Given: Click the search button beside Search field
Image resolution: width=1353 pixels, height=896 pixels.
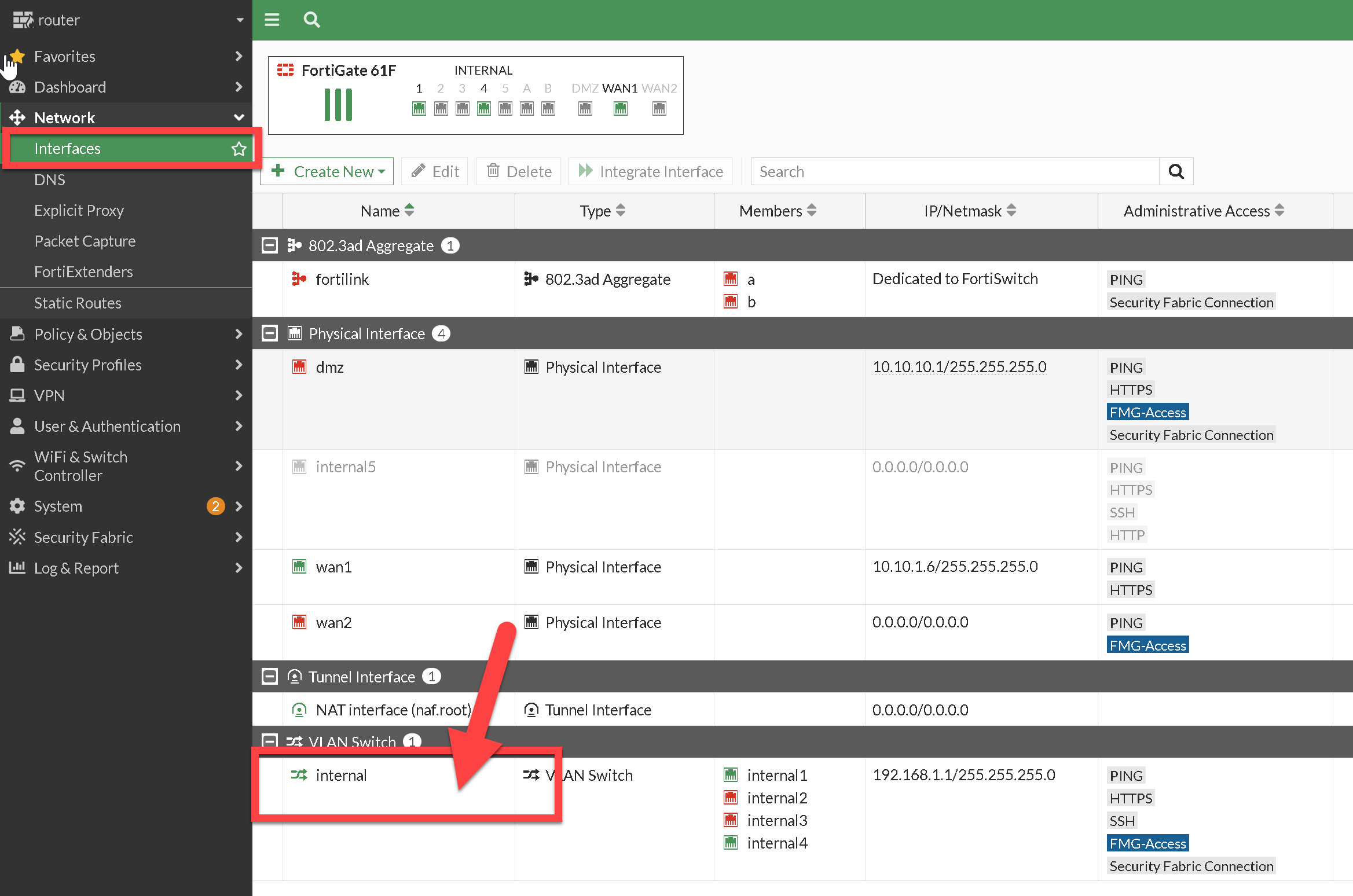Looking at the screenshot, I should click(1176, 171).
